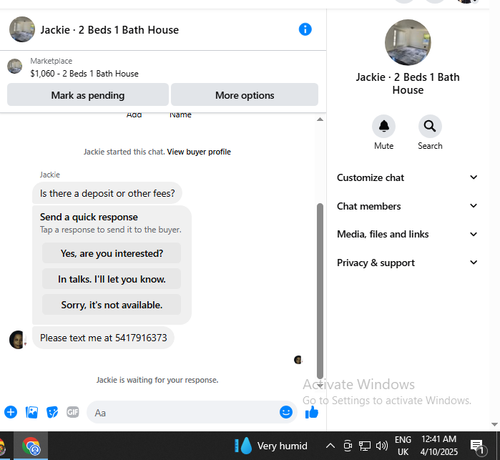Screen dimensions: 500x460
Task: Expand Customize chat section
Action: [x=407, y=177]
